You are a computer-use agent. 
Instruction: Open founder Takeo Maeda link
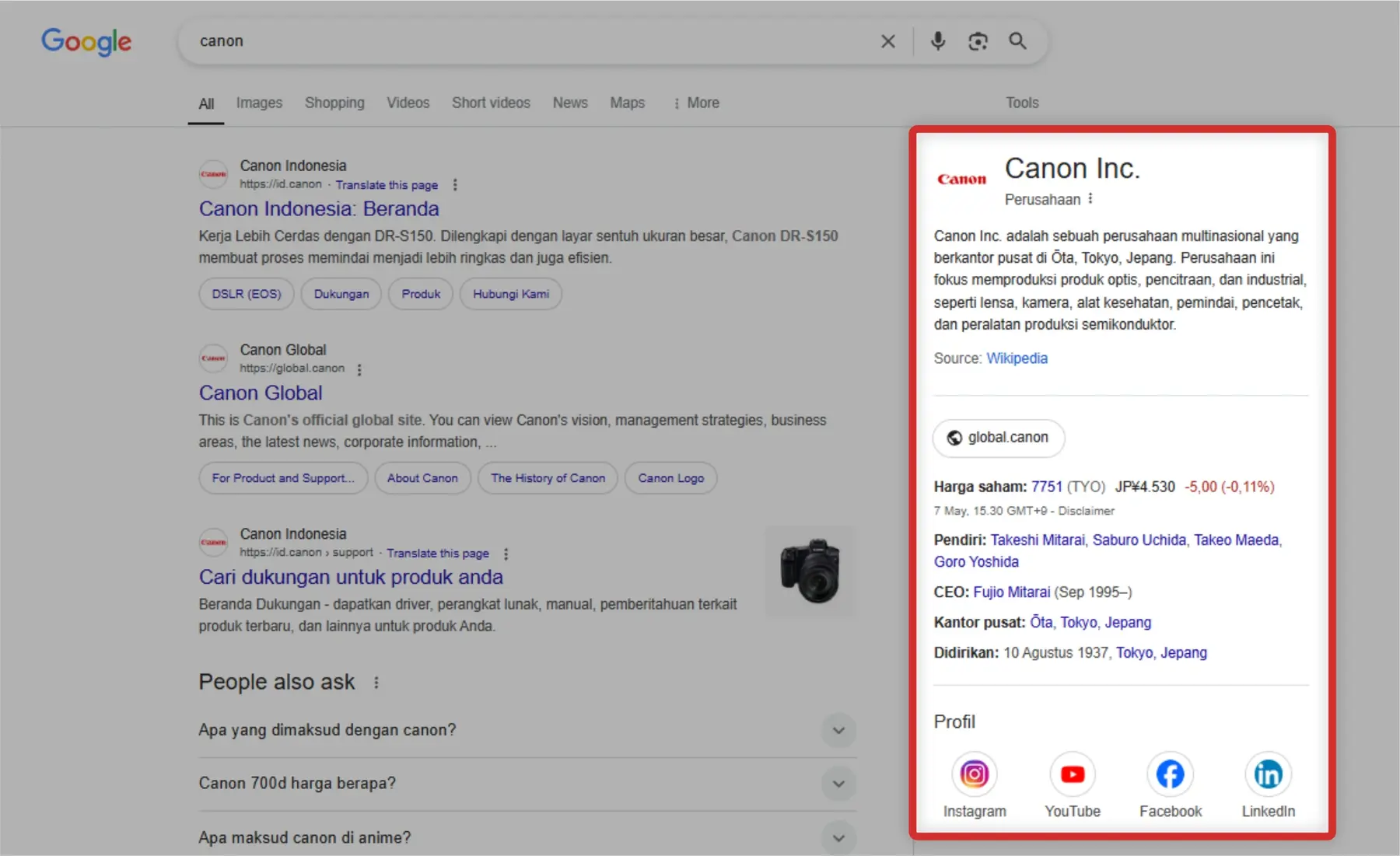pyautogui.click(x=1236, y=540)
